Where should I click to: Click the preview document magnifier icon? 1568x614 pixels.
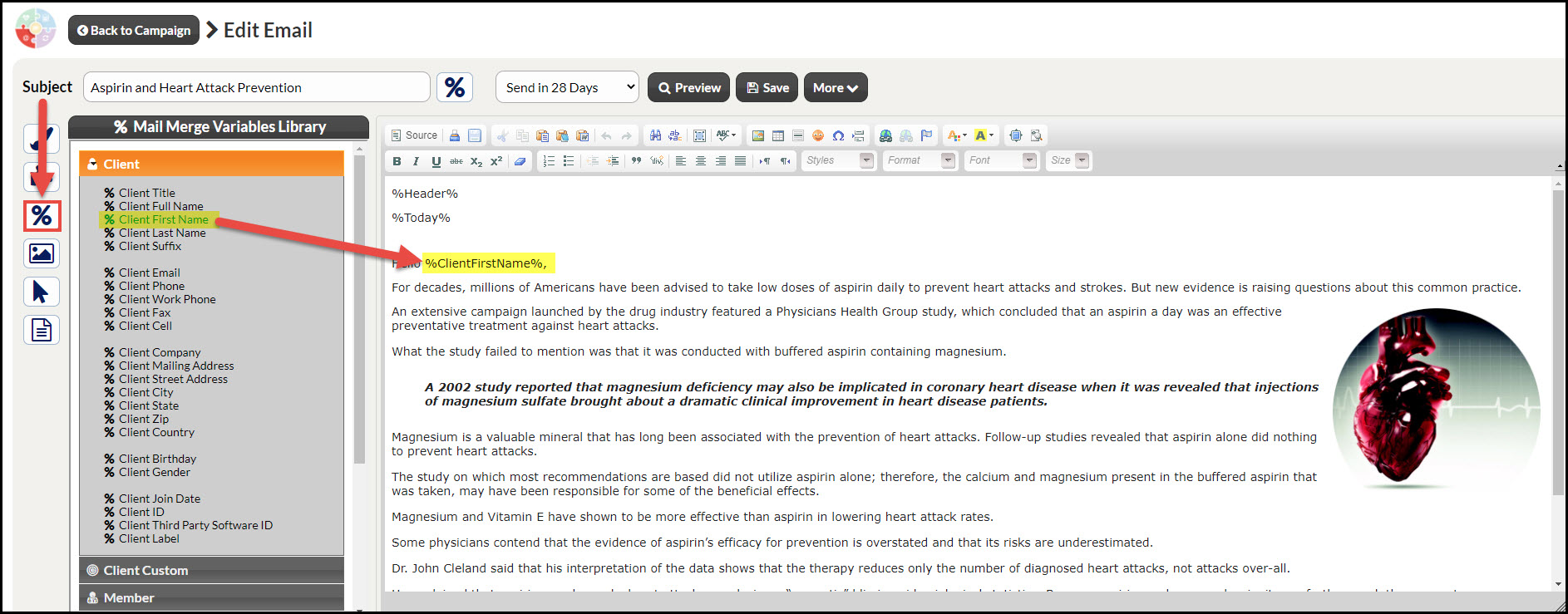pos(1036,135)
